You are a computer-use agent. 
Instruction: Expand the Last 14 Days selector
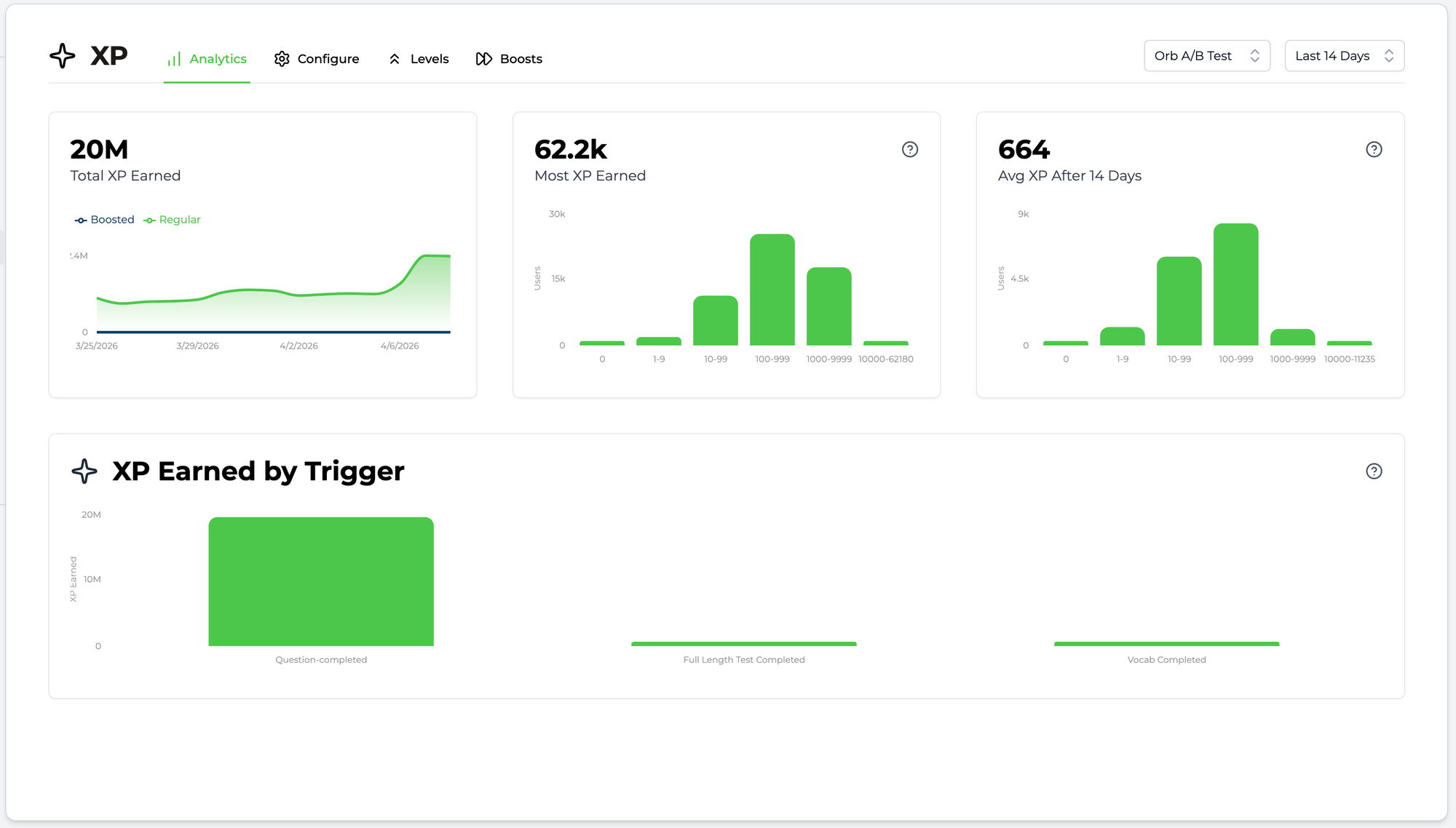click(1332, 56)
